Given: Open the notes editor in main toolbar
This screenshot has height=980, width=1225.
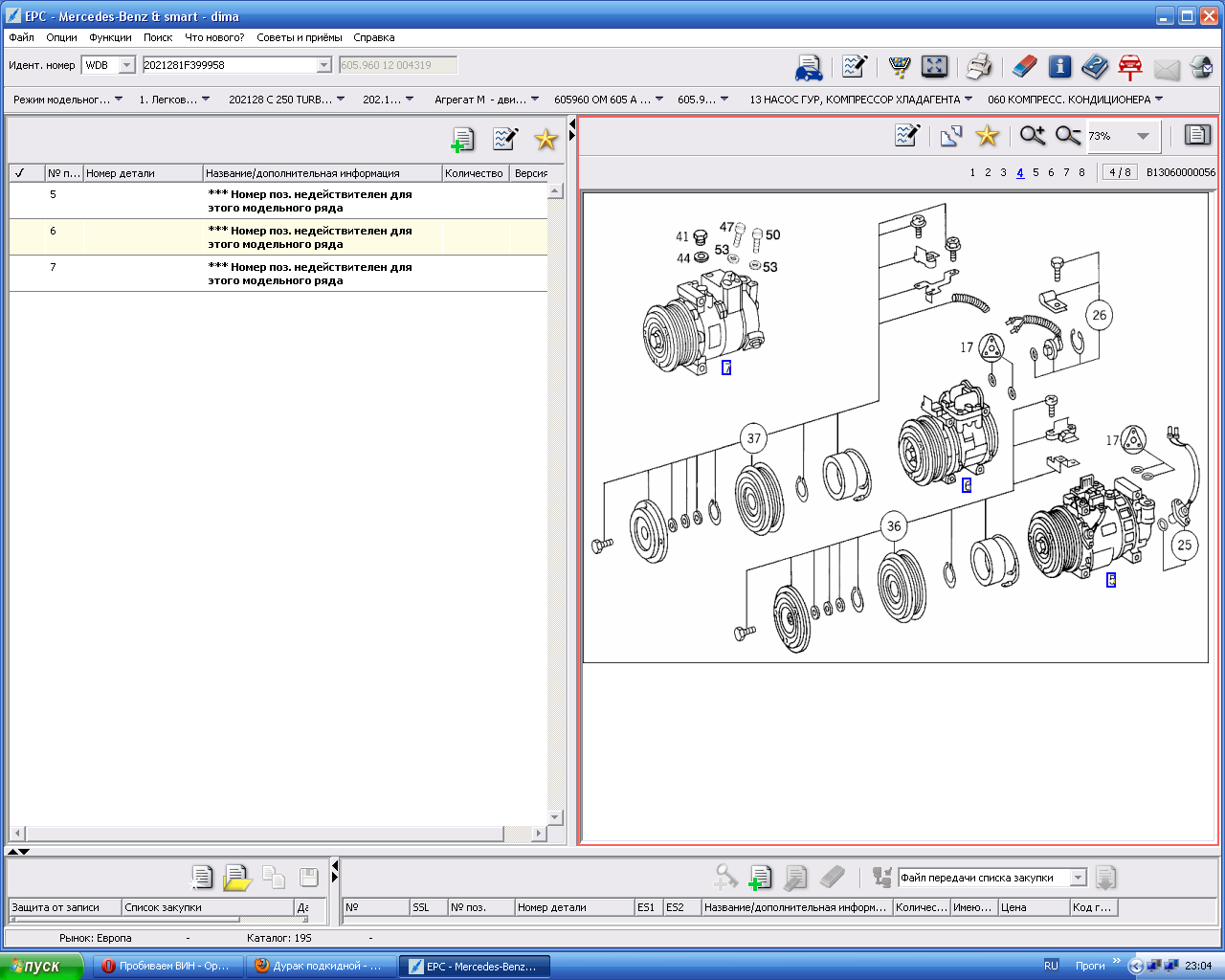Looking at the screenshot, I should click(x=855, y=66).
